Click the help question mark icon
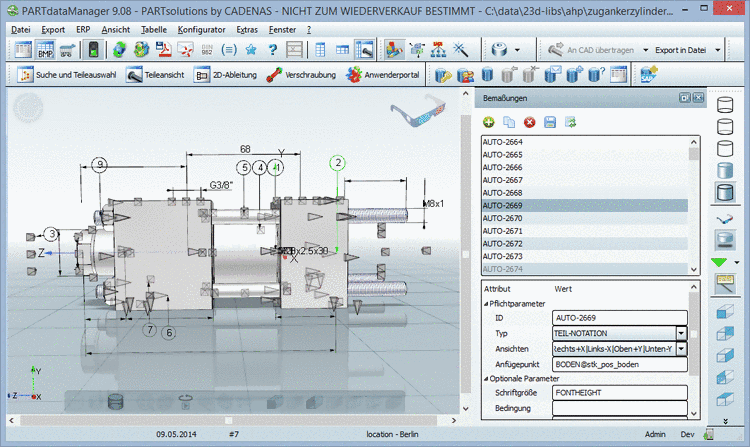750x447 pixels. click(272, 50)
